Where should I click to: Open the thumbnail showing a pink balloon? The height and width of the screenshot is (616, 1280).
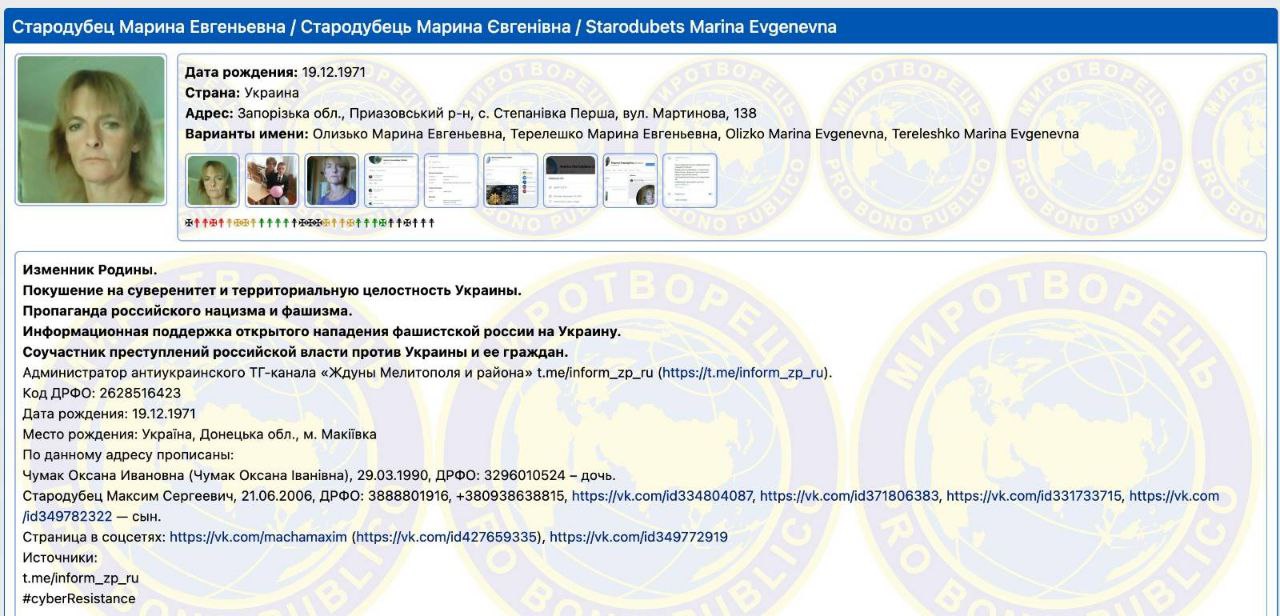[x=272, y=181]
